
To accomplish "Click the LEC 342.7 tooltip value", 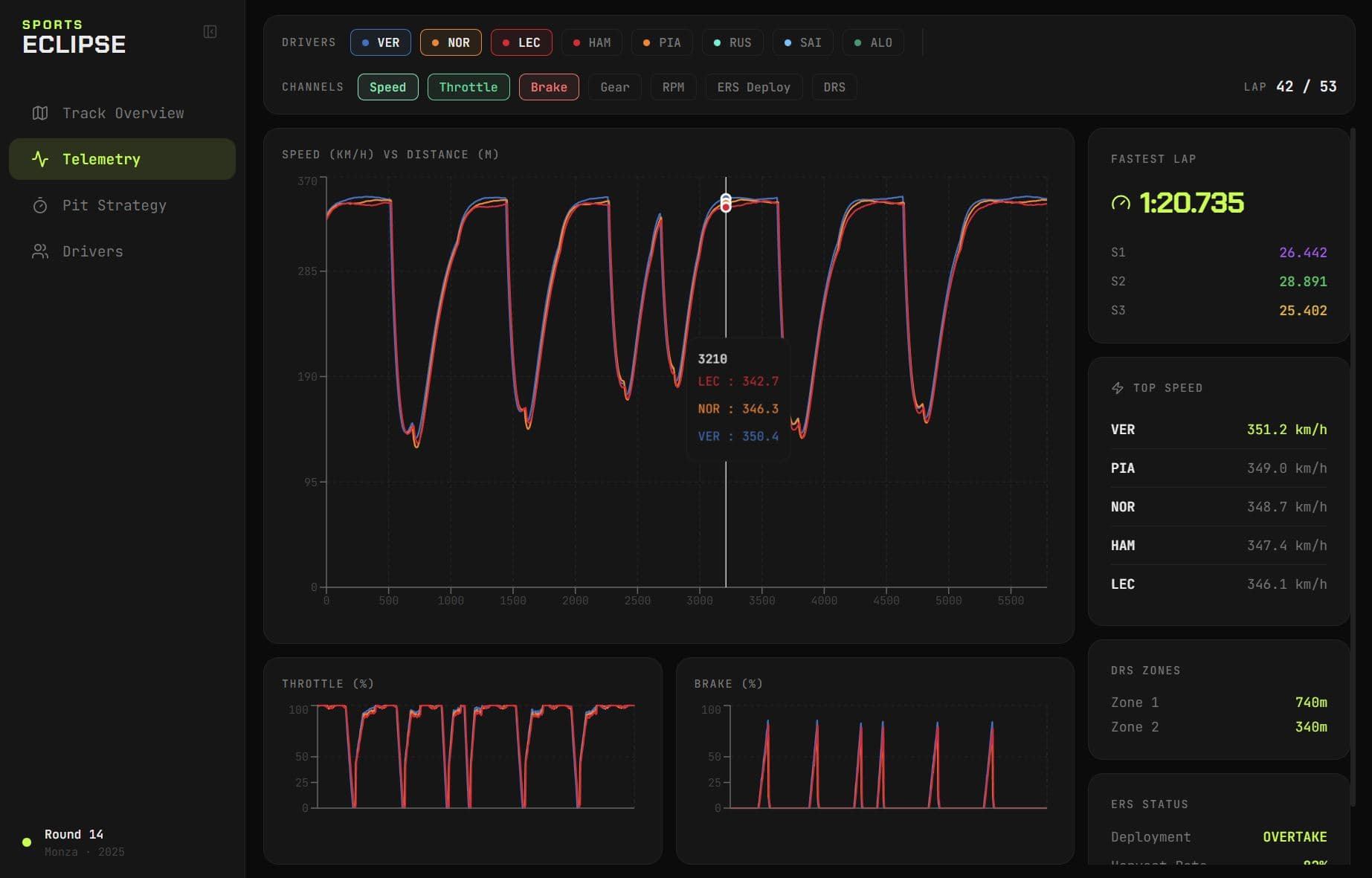I will (x=738, y=381).
